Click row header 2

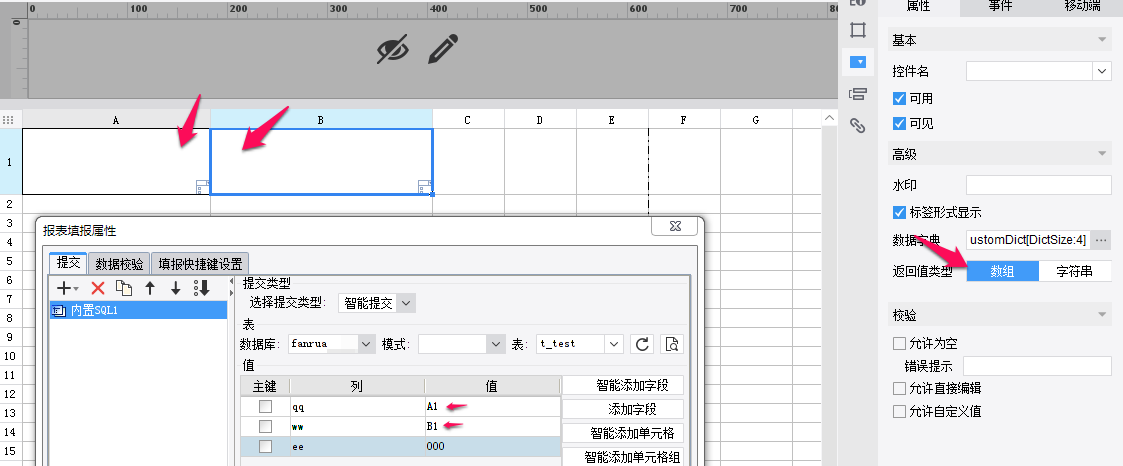click(10, 204)
